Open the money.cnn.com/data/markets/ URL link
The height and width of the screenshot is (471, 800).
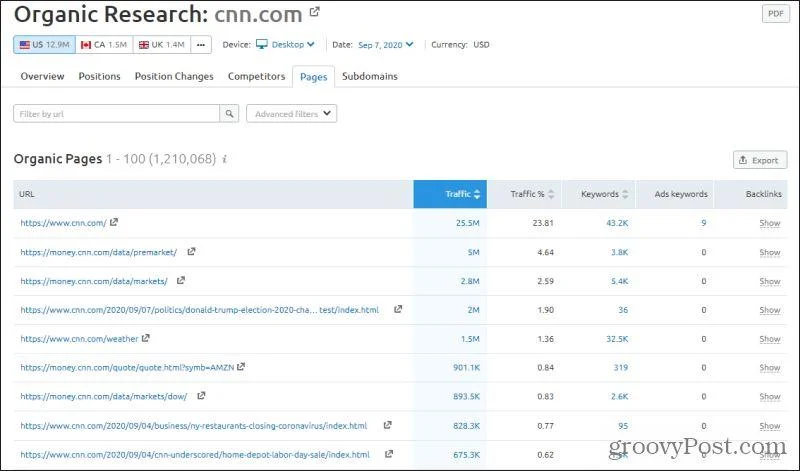(x=94, y=281)
